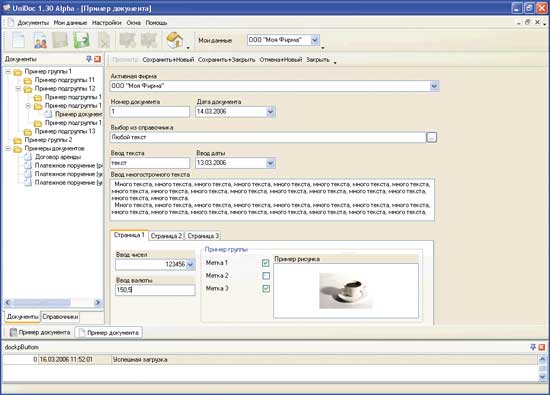Image resolution: width=550 pixels, height=395 pixels.
Task: Click the tree horizontal scrollbar left arrow
Action: coord(8,302)
